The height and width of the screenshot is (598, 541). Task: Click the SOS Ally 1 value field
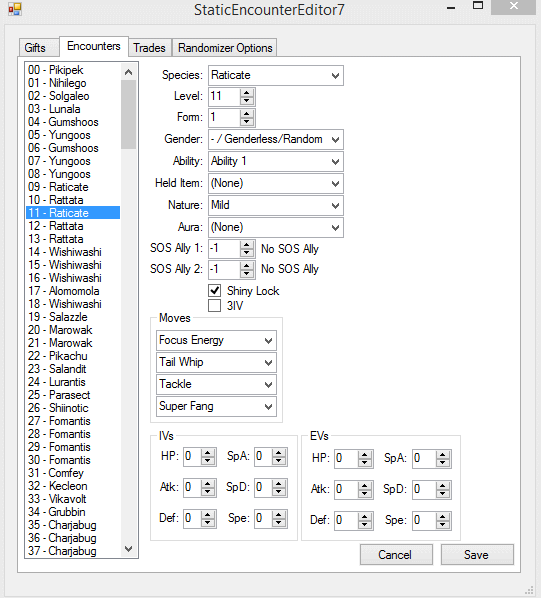pyautogui.click(x=225, y=249)
